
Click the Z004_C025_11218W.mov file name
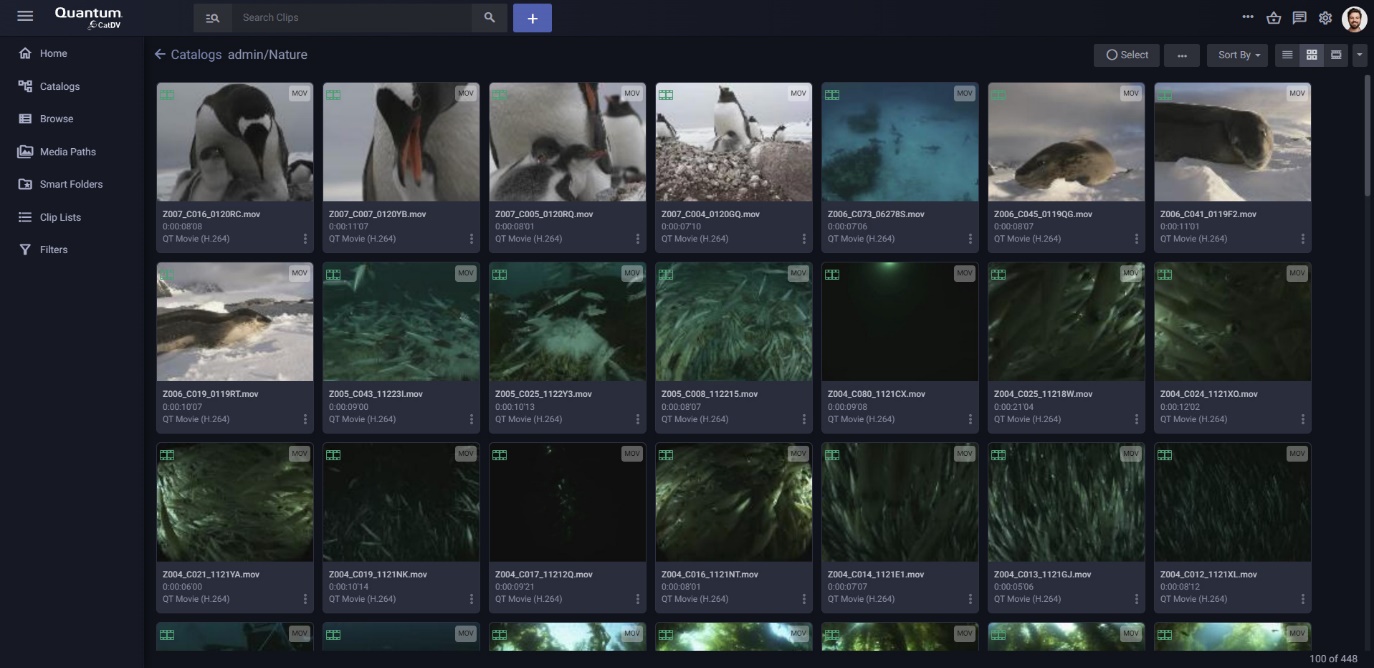[1043, 394]
